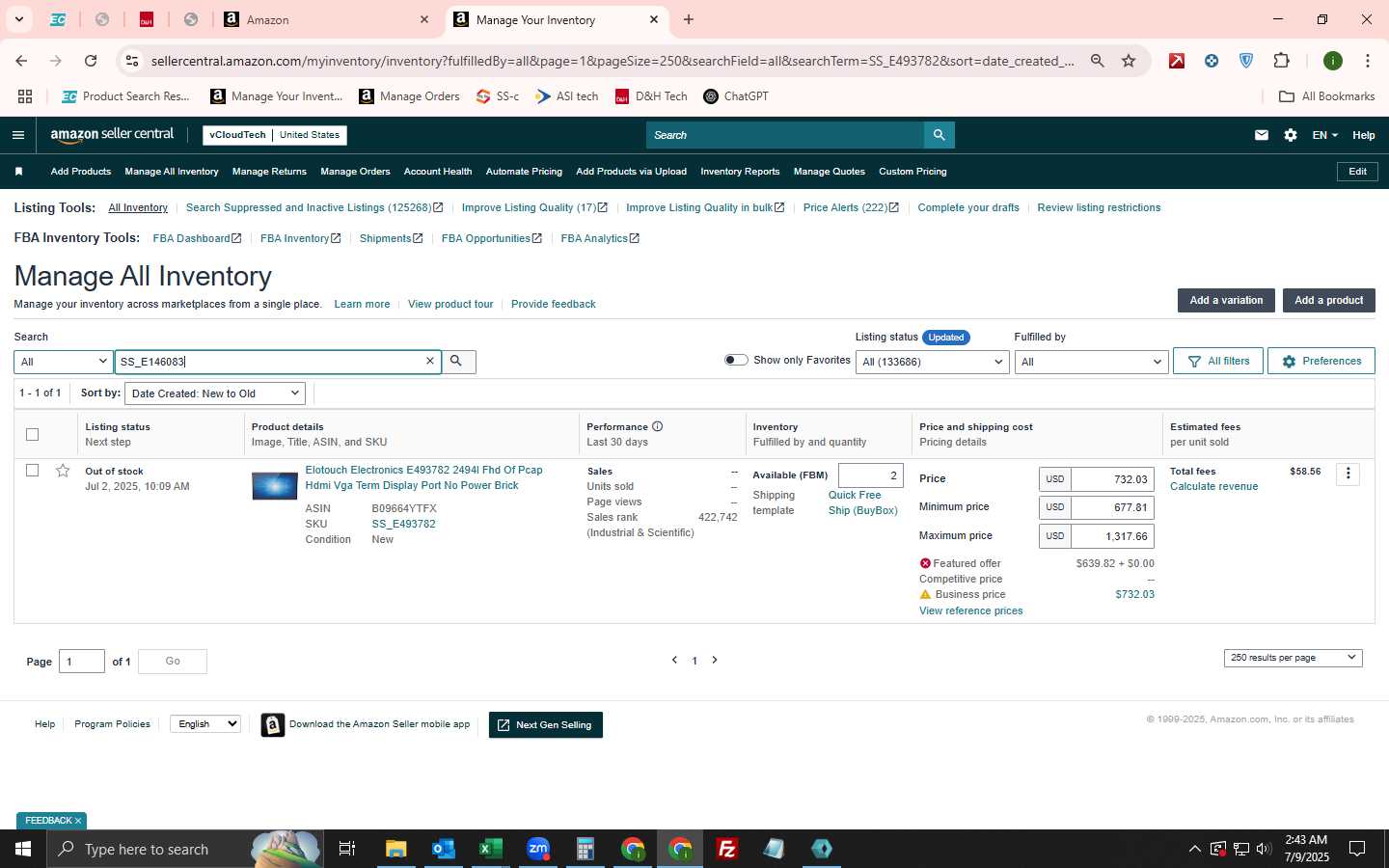This screenshot has height=868, width=1389.
Task: Go to the previous page arrow
Action: click(674, 661)
